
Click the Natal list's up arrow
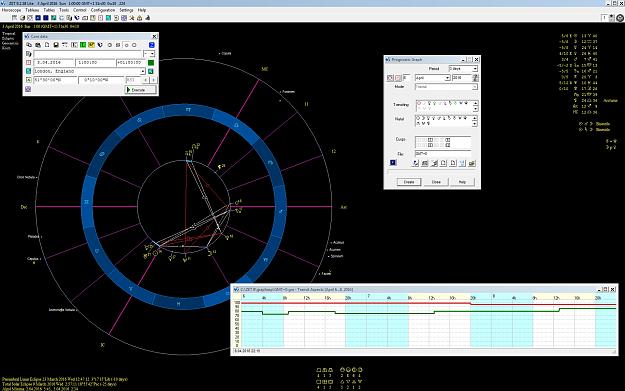(476, 118)
